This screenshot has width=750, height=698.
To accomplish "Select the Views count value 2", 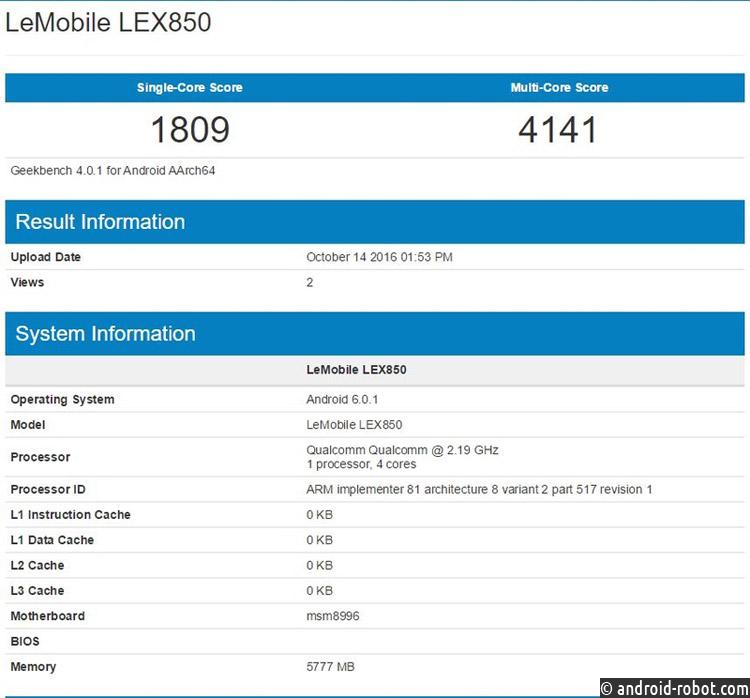I will [x=309, y=282].
